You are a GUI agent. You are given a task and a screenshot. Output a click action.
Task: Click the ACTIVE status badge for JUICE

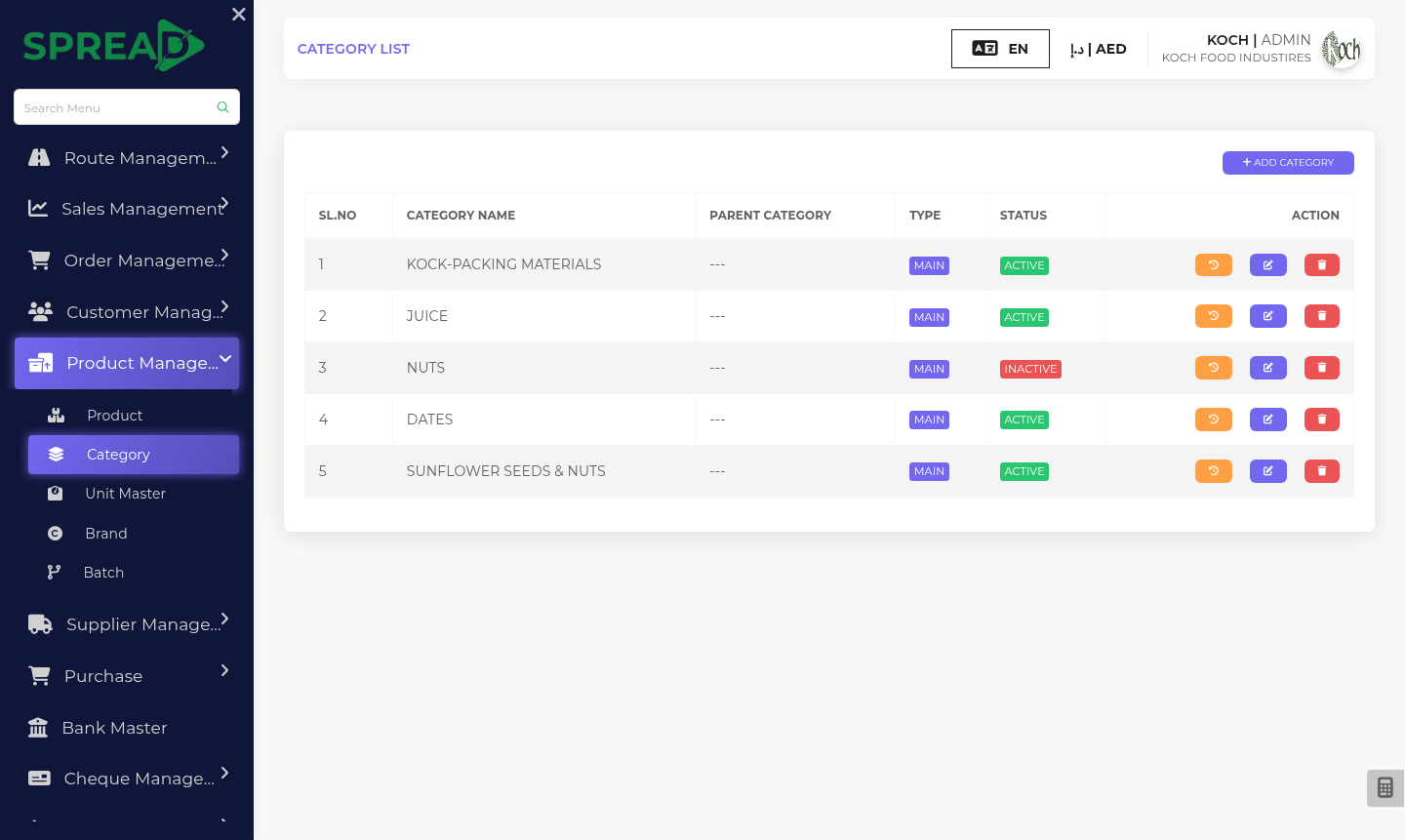1024,317
